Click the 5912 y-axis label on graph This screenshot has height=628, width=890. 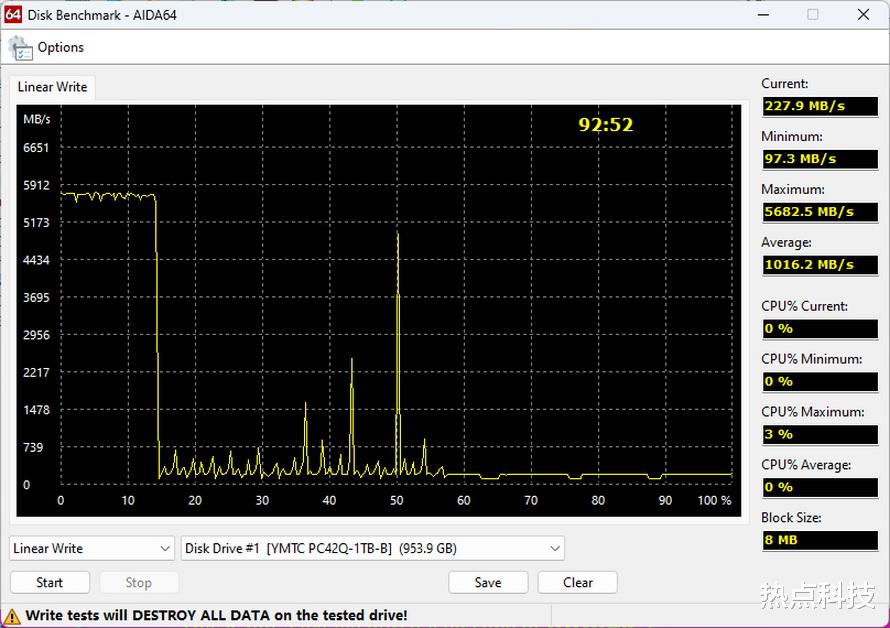tap(36, 185)
